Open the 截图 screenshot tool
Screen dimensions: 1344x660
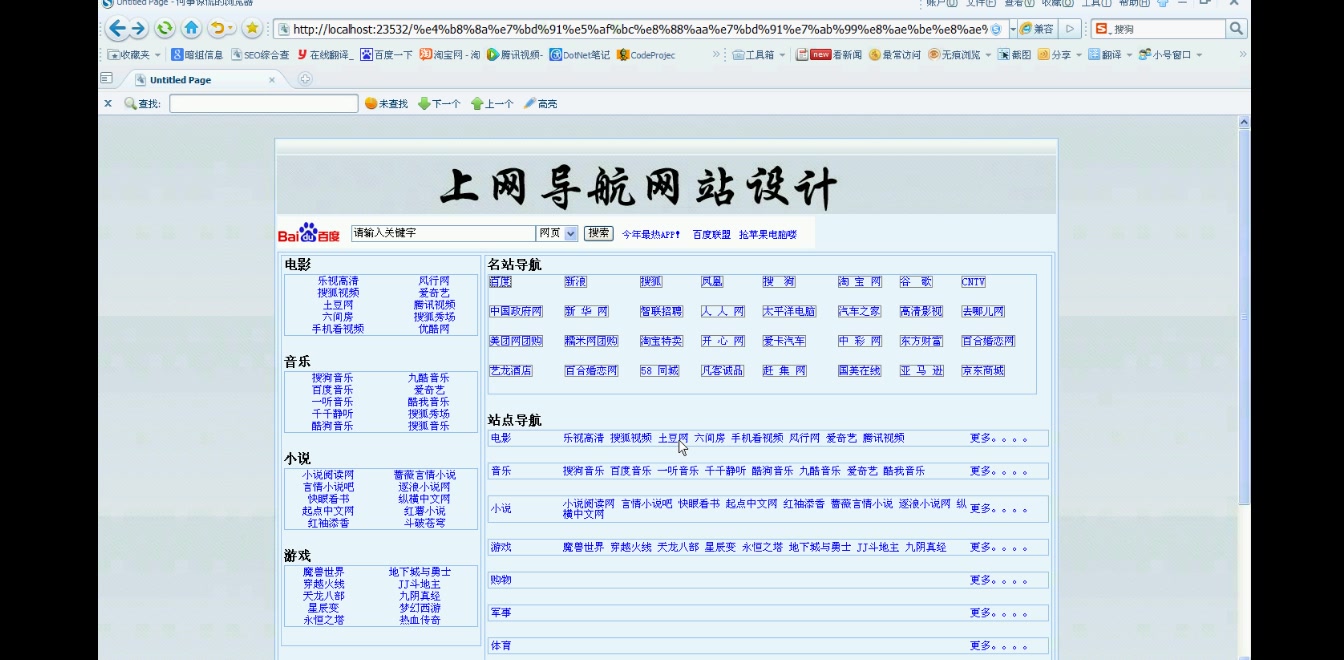pos(1014,55)
